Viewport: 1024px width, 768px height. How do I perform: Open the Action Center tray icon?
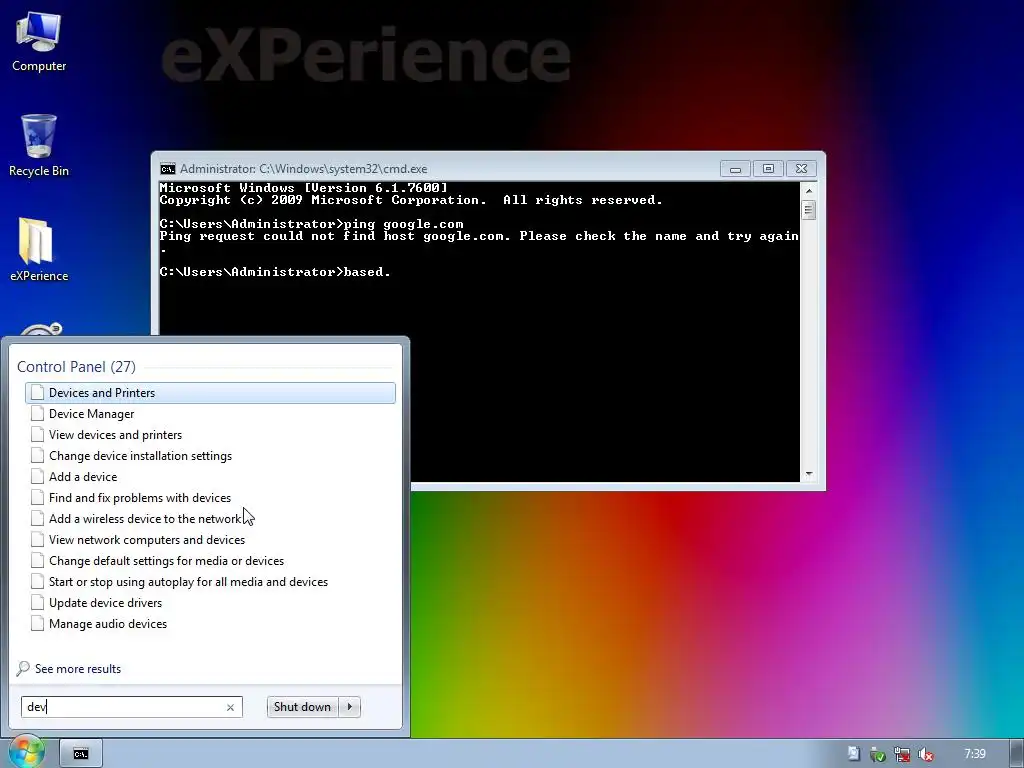(x=854, y=754)
